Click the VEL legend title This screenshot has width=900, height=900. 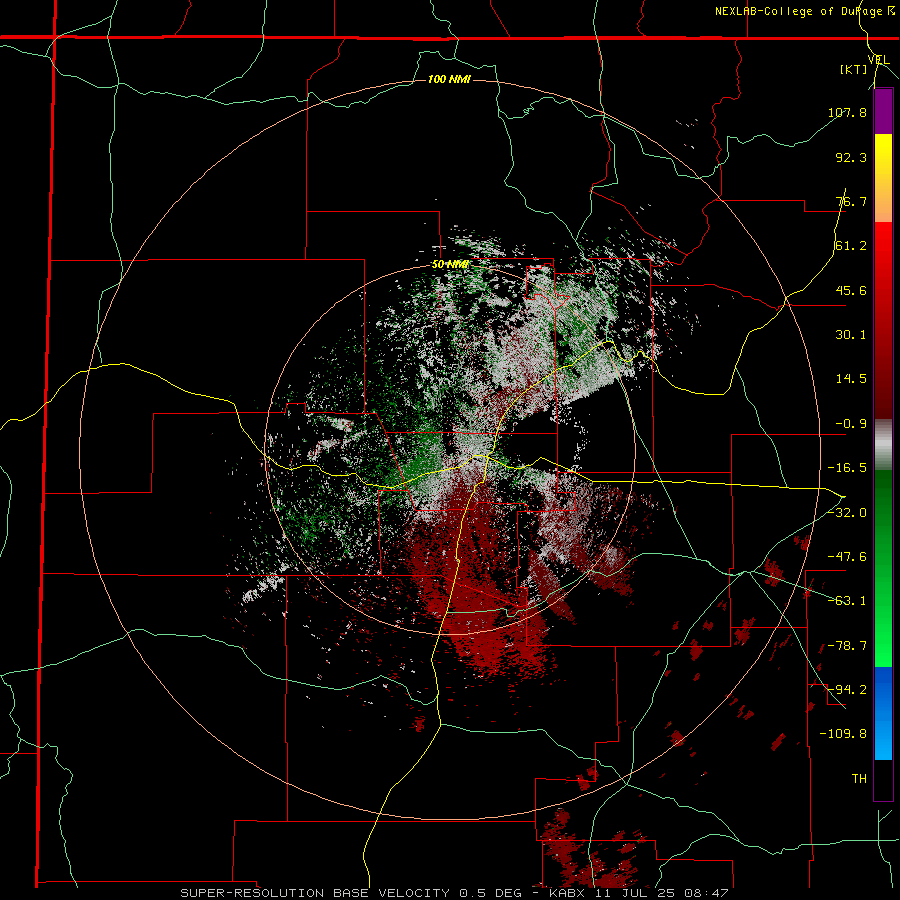[x=879, y=59]
